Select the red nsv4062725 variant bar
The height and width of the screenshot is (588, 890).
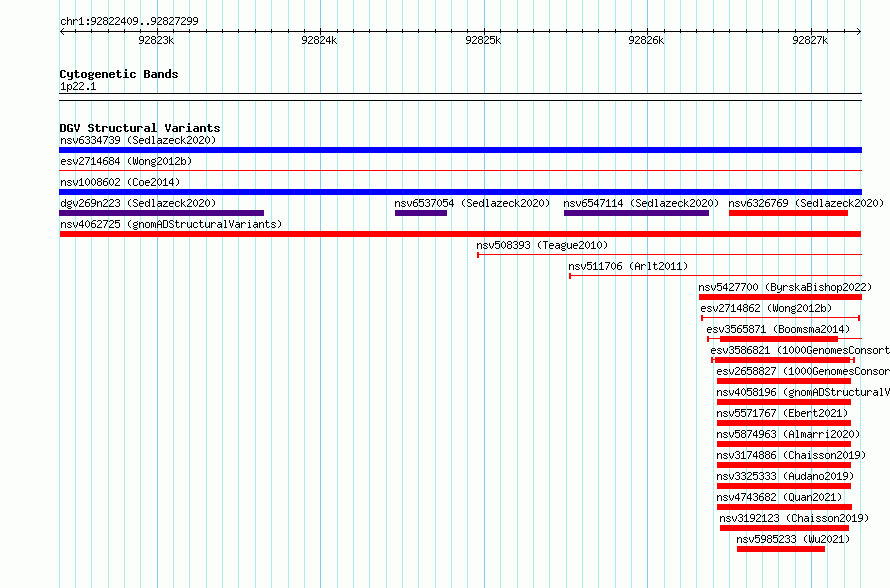460,234
